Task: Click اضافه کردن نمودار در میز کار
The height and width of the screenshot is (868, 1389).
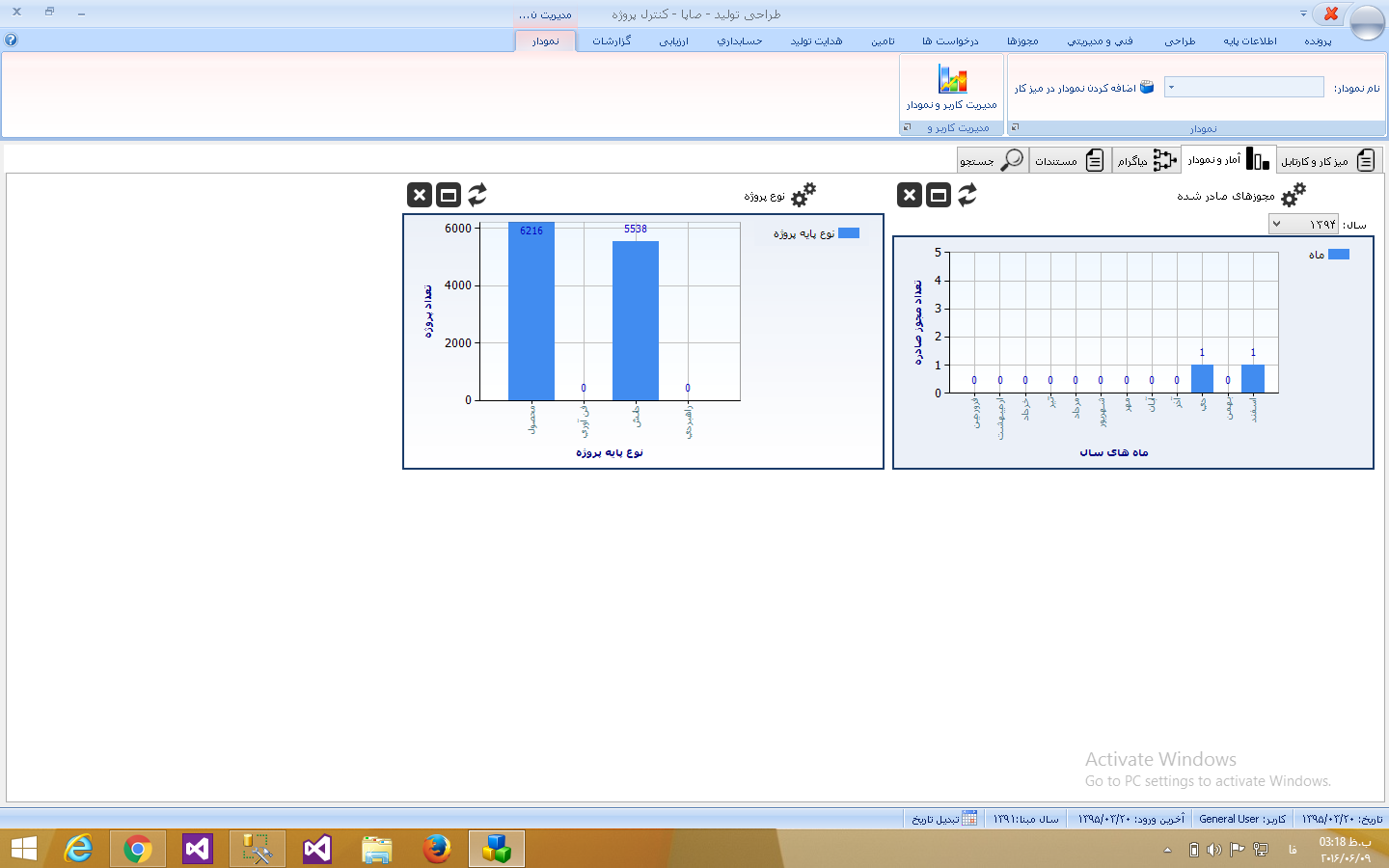Action: 1083,88
